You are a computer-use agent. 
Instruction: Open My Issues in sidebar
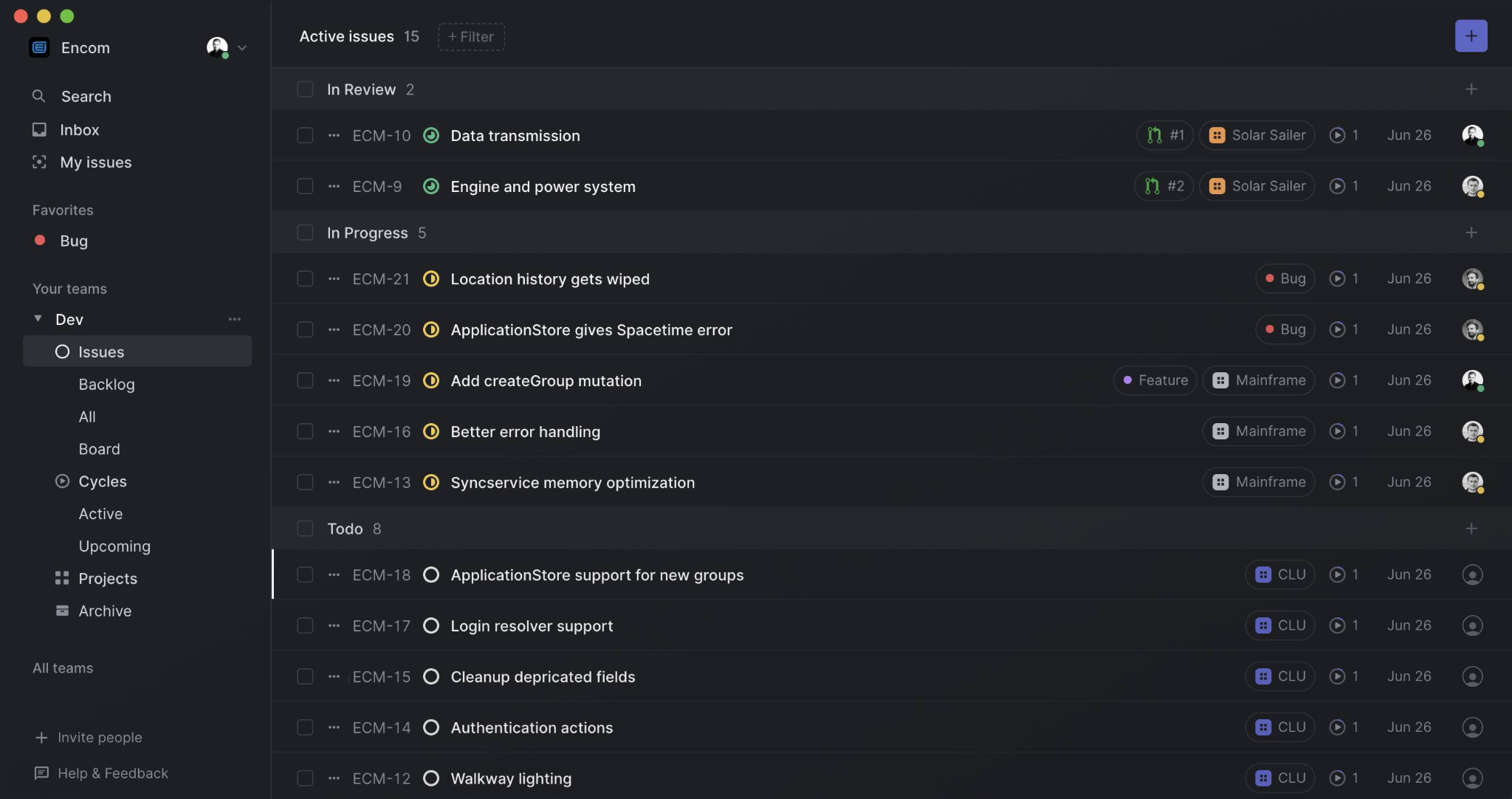tap(96, 161)
